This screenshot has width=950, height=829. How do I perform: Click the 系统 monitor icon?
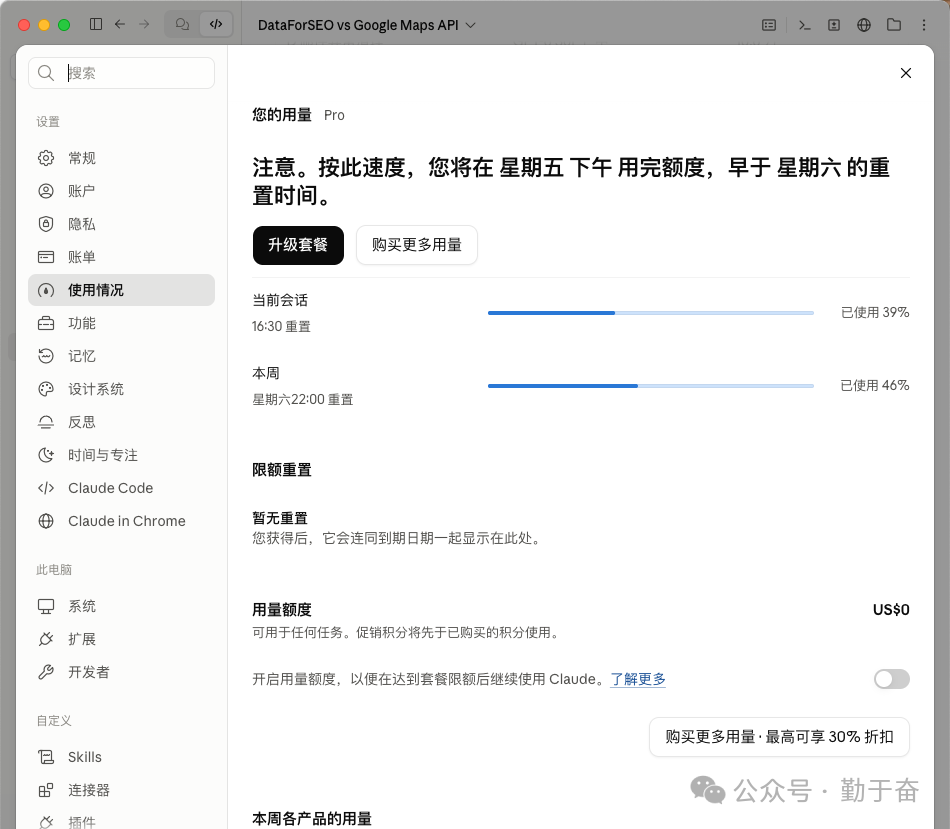[46, 606]
